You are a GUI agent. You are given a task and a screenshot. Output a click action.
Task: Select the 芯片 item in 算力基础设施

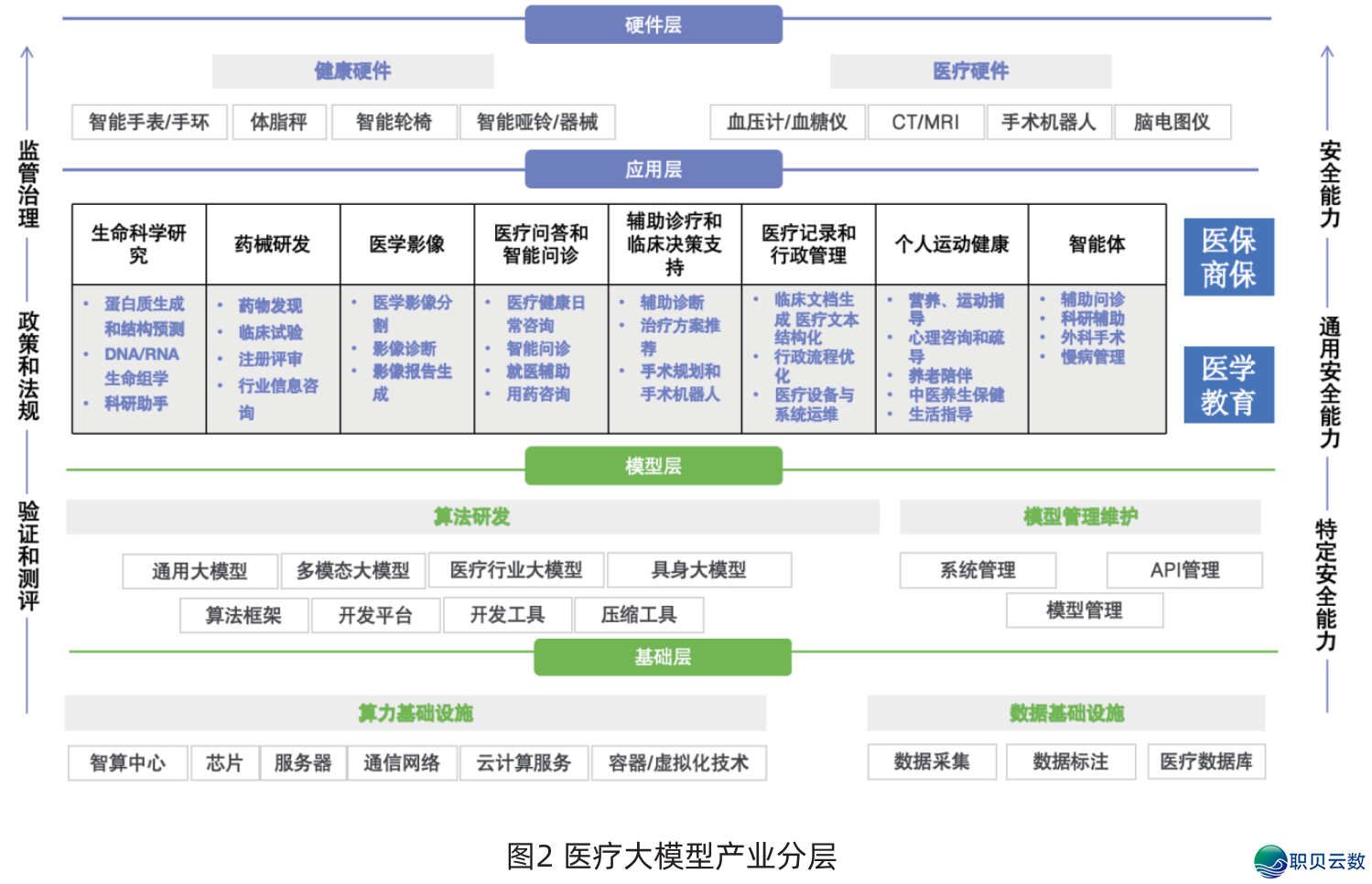pyautogui.click(x=225, y=762)
